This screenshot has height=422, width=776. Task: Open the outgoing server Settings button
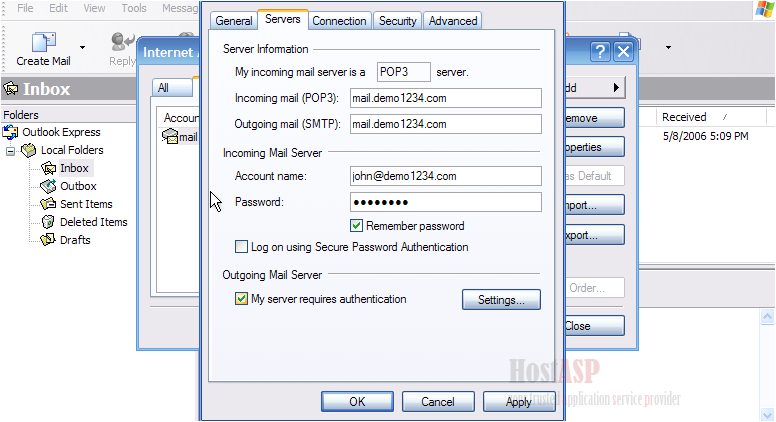(501, 300)
